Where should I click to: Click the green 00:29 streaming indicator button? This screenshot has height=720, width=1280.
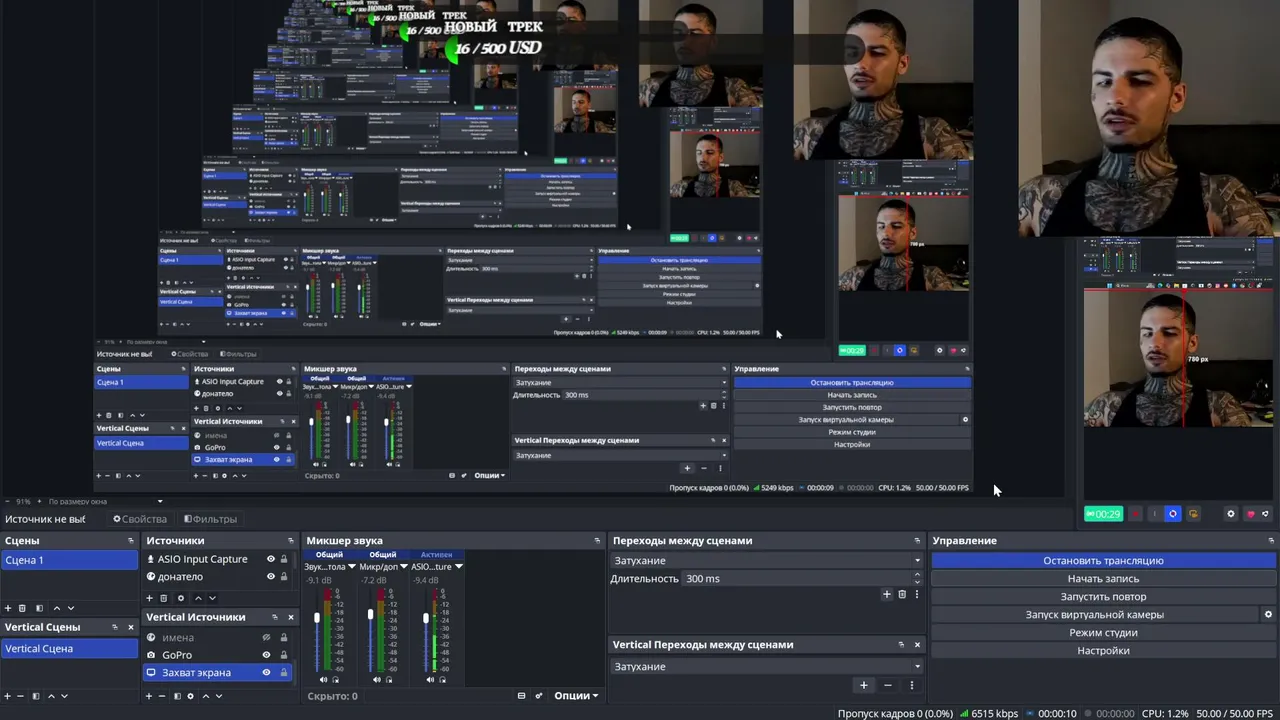click(x=1103, y=514)
